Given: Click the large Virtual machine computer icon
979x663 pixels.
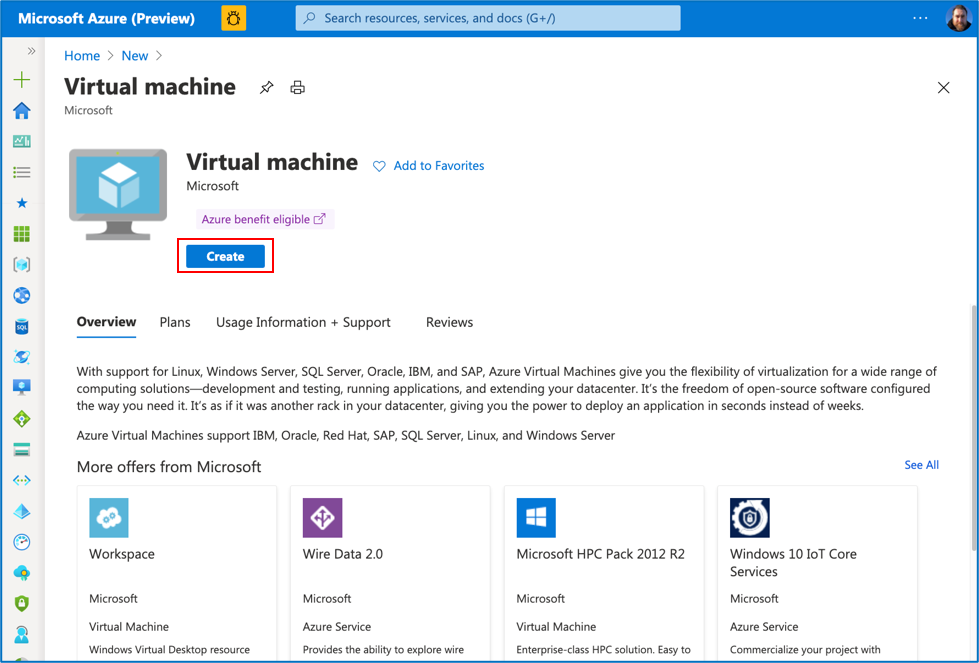Looking at the screenshot, I should pyautogui.click(x=118, y=194).
